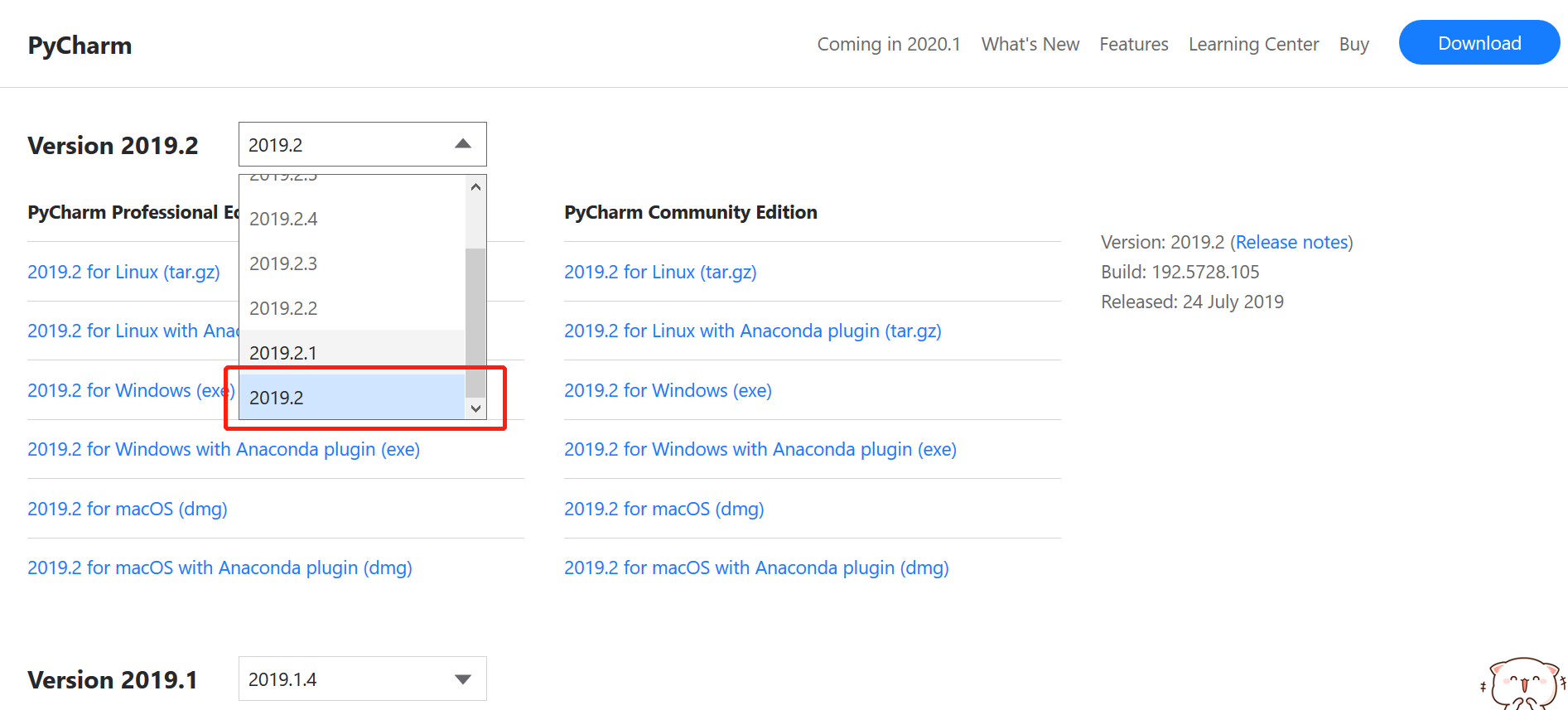Click the Version 2019.1 dropdown arrow
Viewport: 1568px width, 710px height.
(x=463, y=679)
